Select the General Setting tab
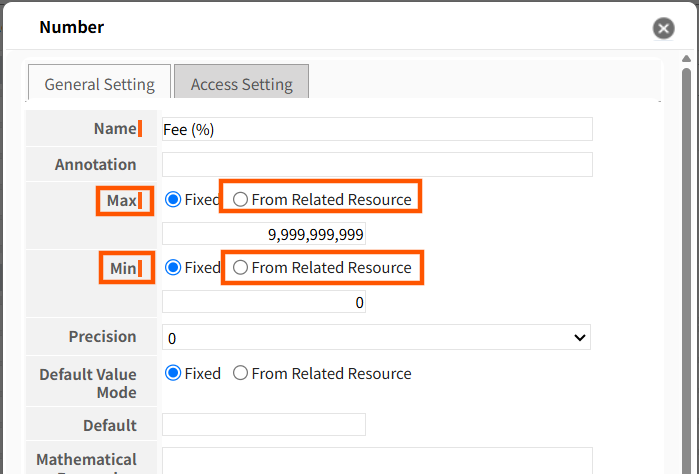The height and width of the screenshot is (474, 699). (99, 82)
